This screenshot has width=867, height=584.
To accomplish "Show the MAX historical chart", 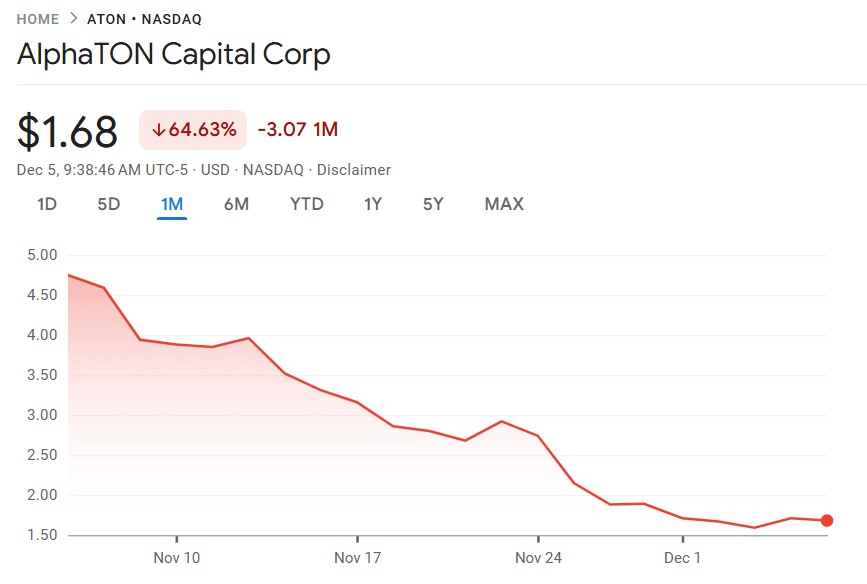I will click(503, 204).
